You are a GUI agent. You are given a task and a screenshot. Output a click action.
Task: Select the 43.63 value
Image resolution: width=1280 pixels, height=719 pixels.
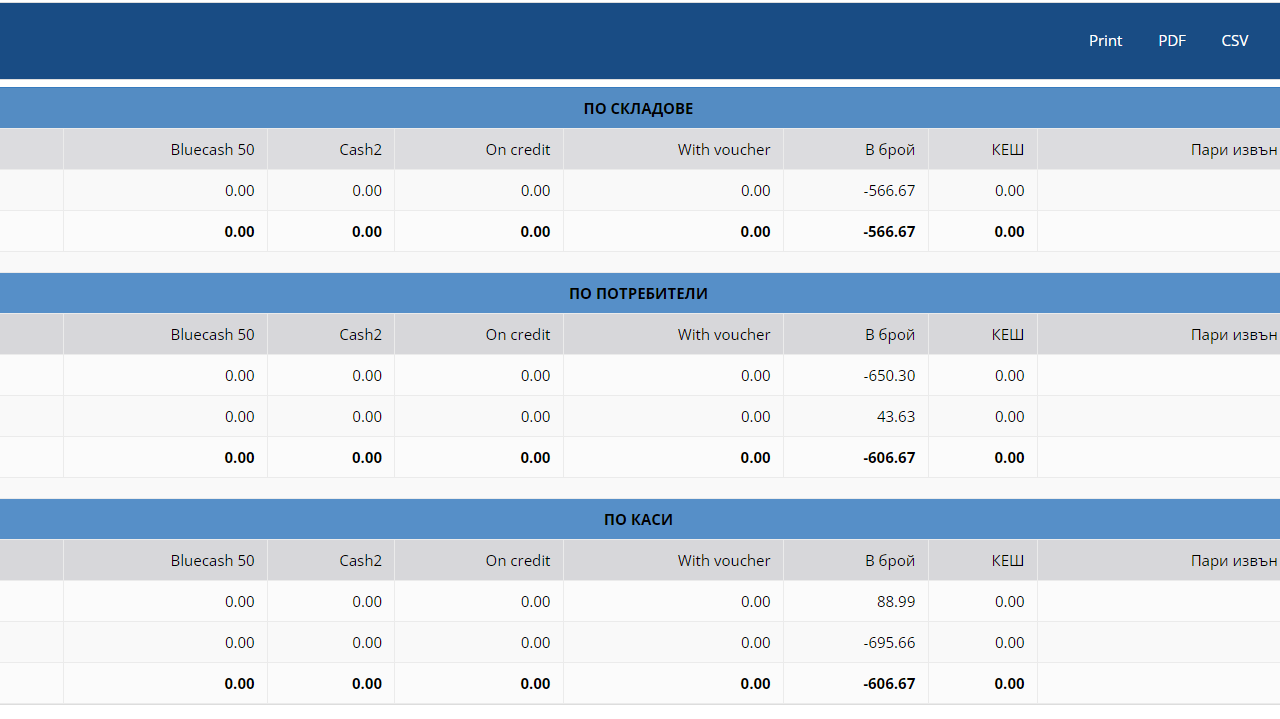pyautogui.click(x=896, y=417)
